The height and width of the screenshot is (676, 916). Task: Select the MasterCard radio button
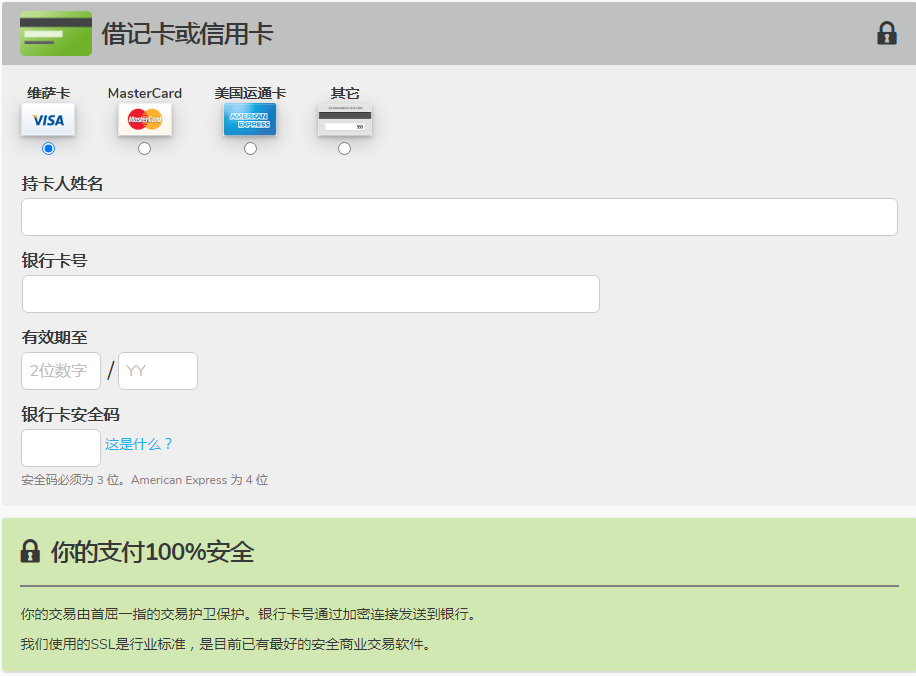coord(144,148)
